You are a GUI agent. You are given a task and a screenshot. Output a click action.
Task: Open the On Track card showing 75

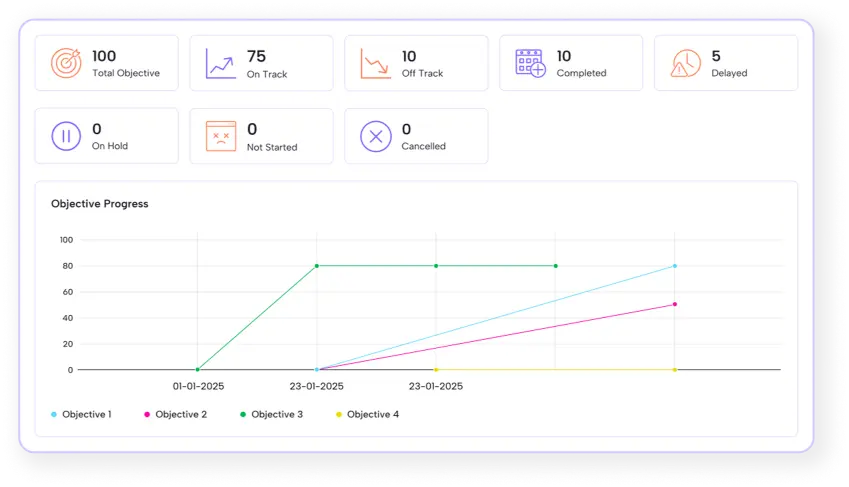(x=261, y=64)
